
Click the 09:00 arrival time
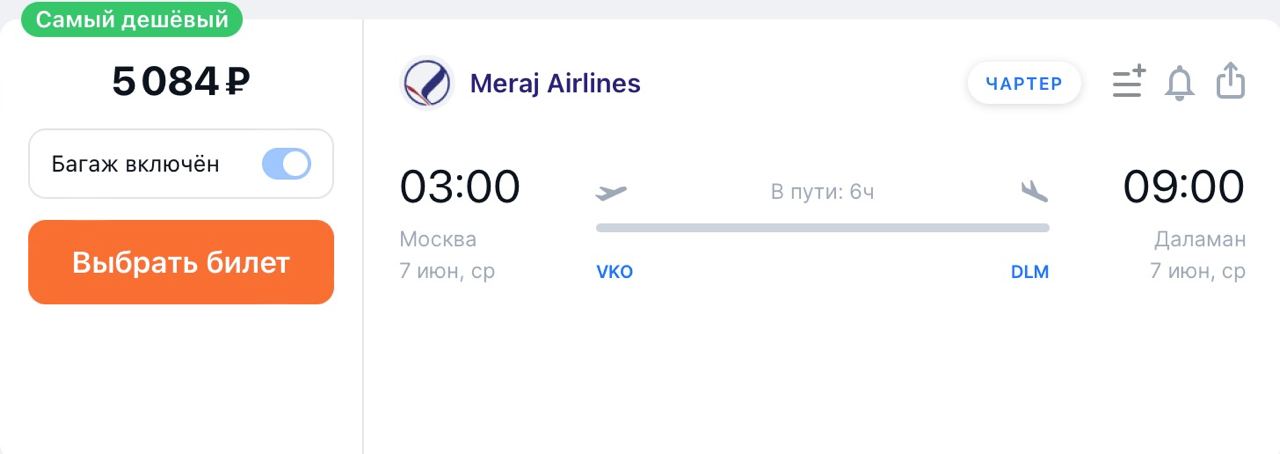(x=1184, y=187)
